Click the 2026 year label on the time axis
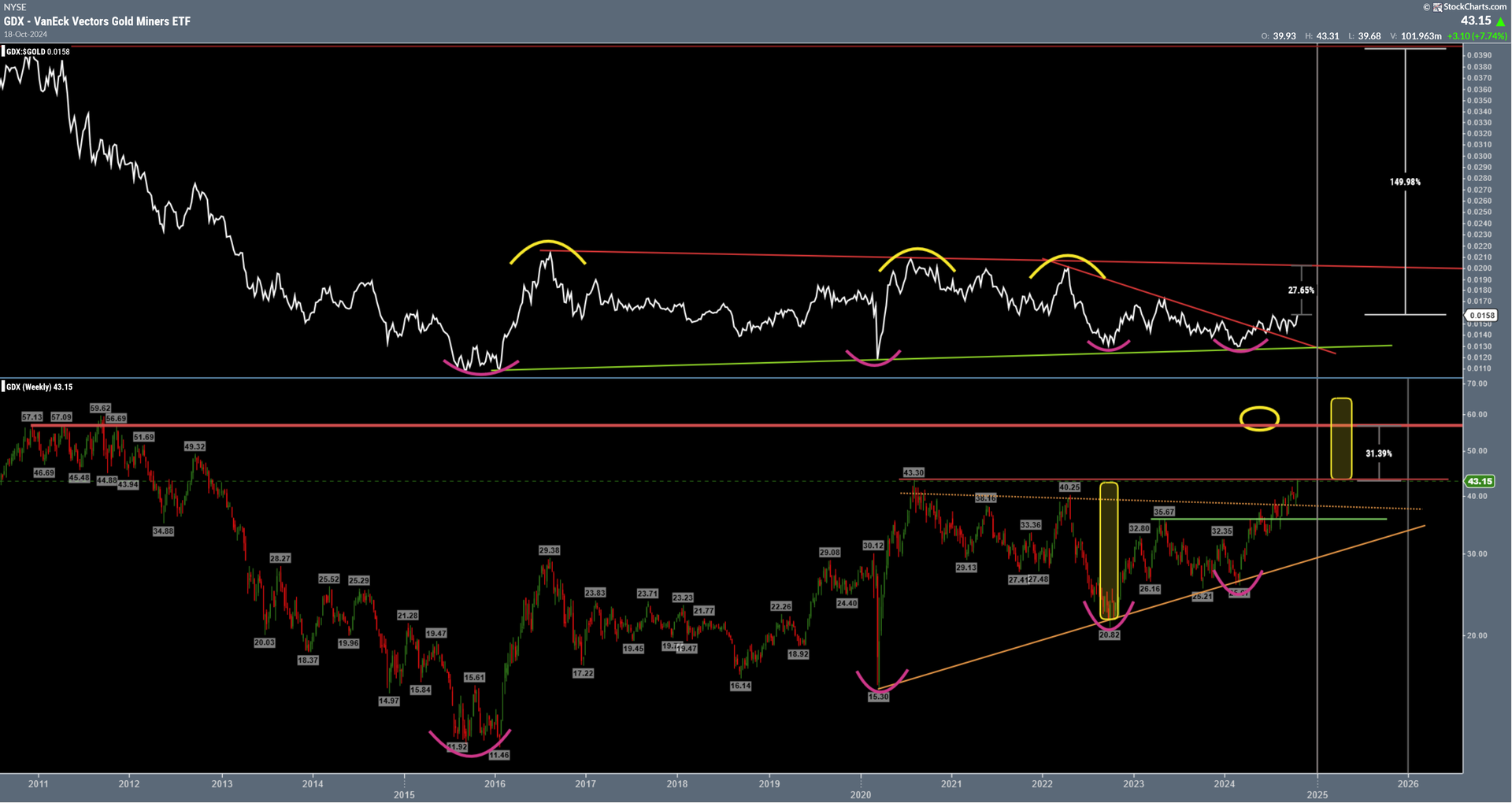This screenshot has height=803, width=1512. 1408,784
